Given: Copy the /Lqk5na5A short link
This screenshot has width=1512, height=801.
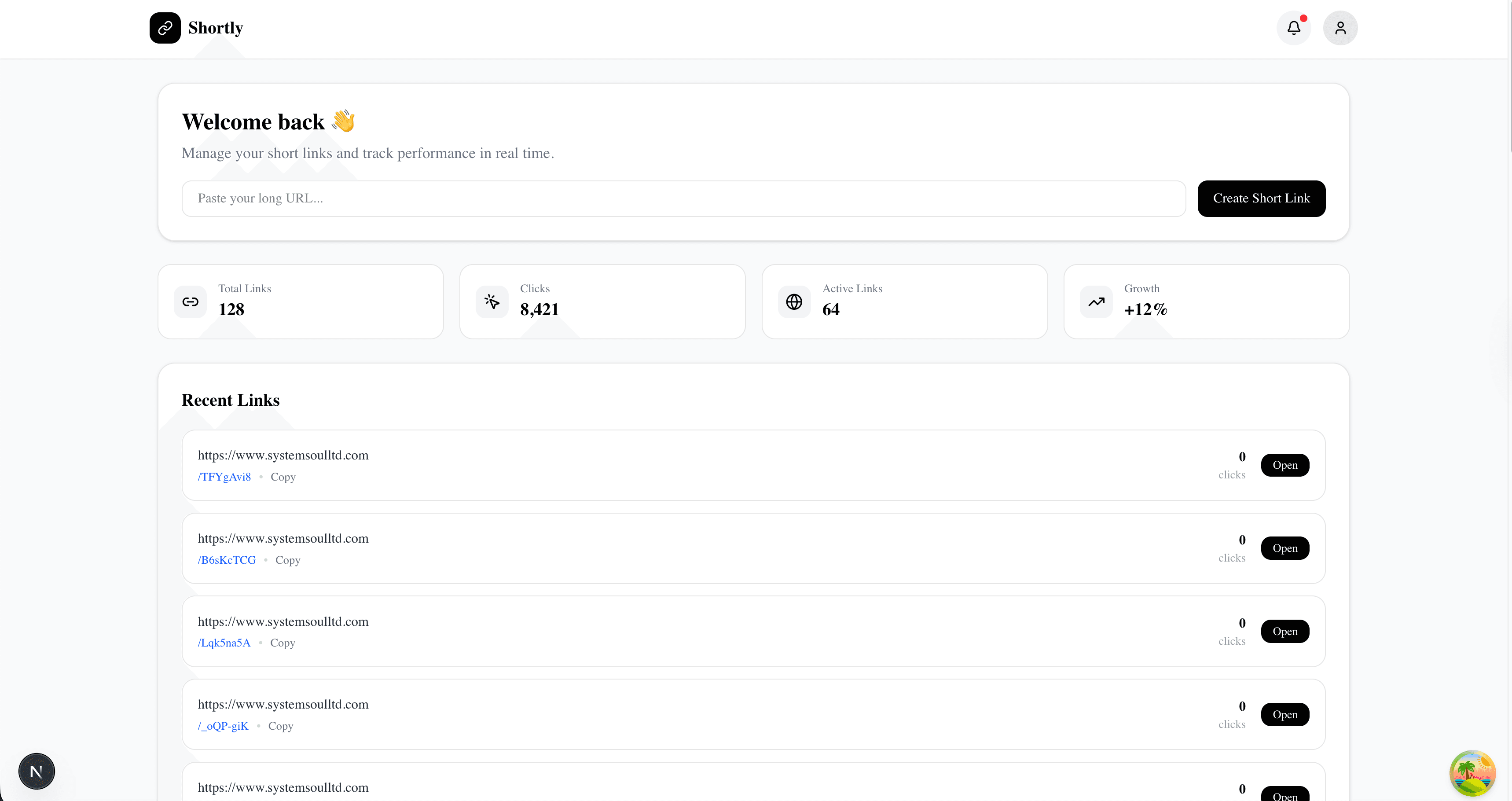Looking at the screenshot, I should click(283, 643).
